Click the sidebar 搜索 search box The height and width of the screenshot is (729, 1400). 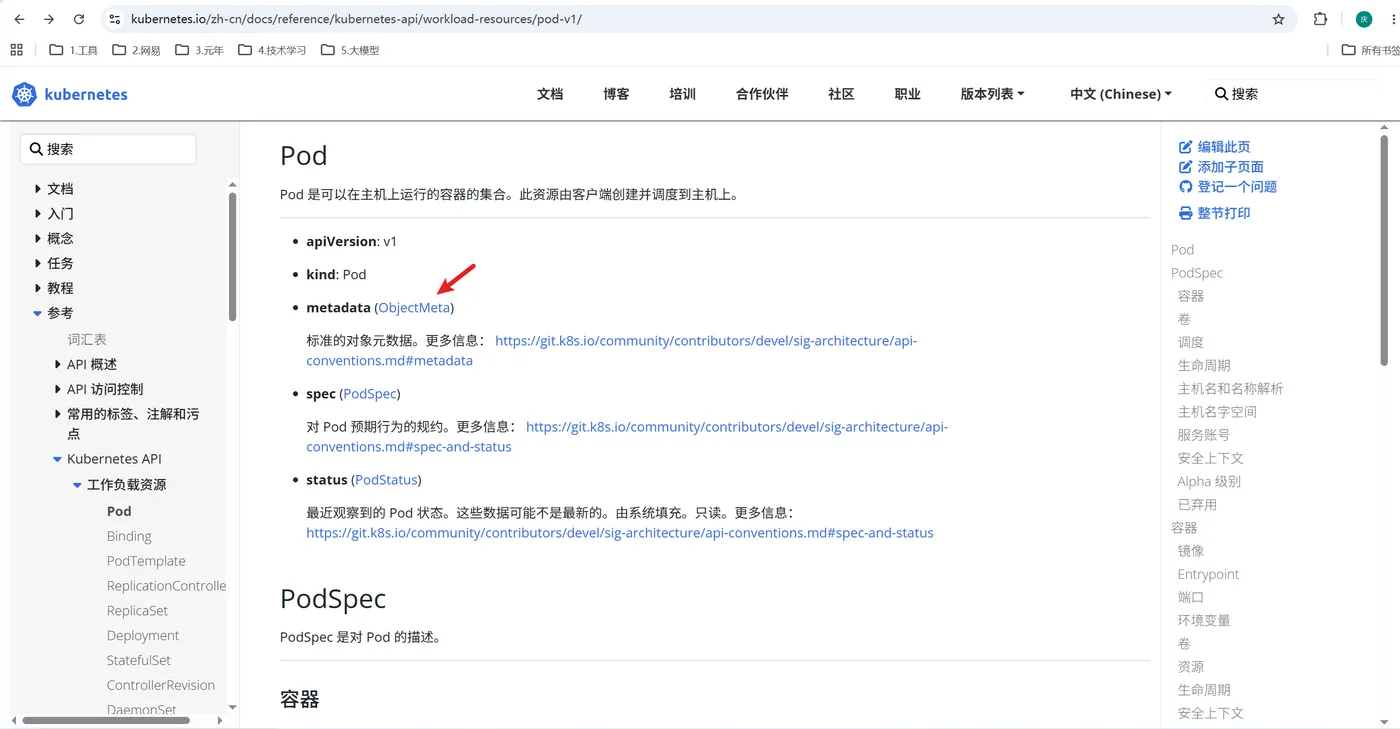click(108, 149)
